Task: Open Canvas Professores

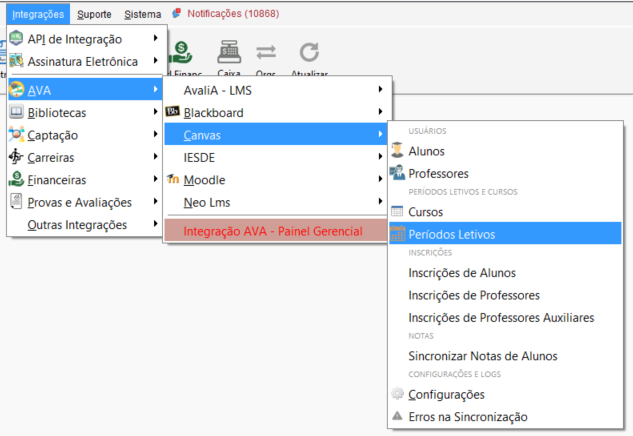Action: [x=505, y=174]
